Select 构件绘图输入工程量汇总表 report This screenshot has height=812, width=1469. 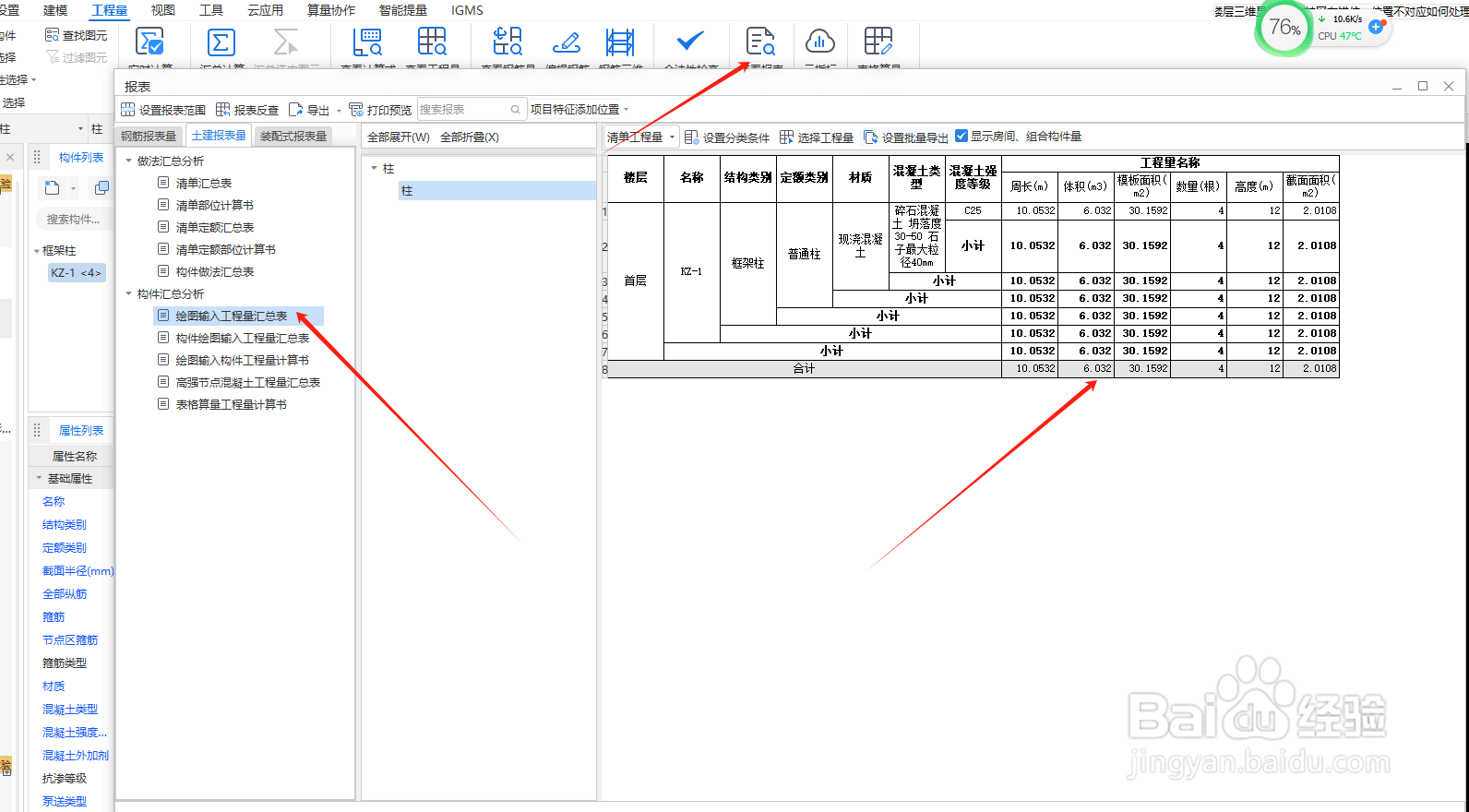tap(243, 338)
